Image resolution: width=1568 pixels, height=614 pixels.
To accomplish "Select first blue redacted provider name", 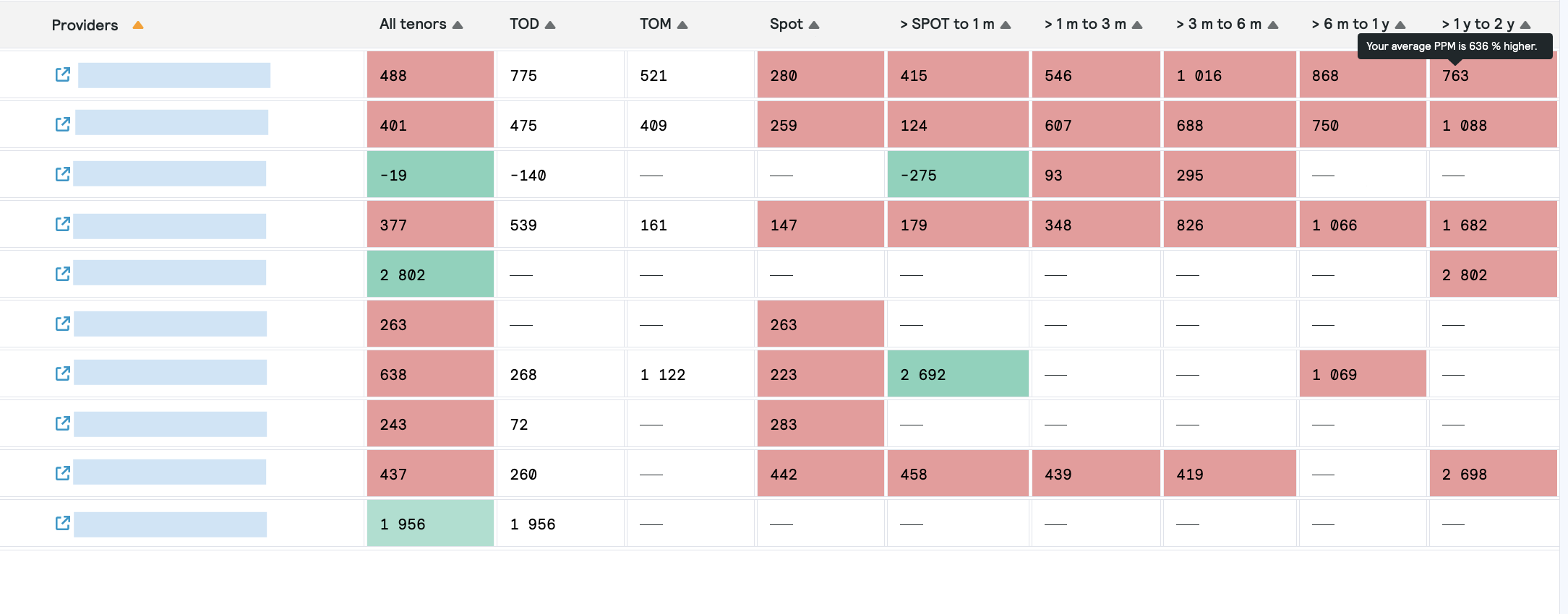I will pyautogui.click(x=174, y=75).
